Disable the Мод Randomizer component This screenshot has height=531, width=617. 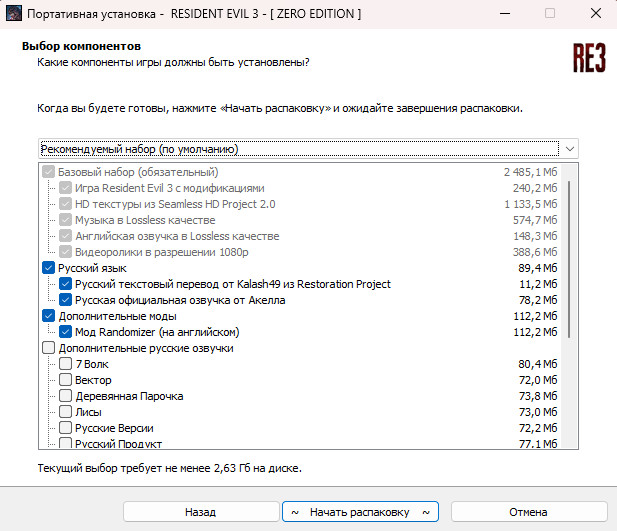pyautogui.click(x=66, y=332)
